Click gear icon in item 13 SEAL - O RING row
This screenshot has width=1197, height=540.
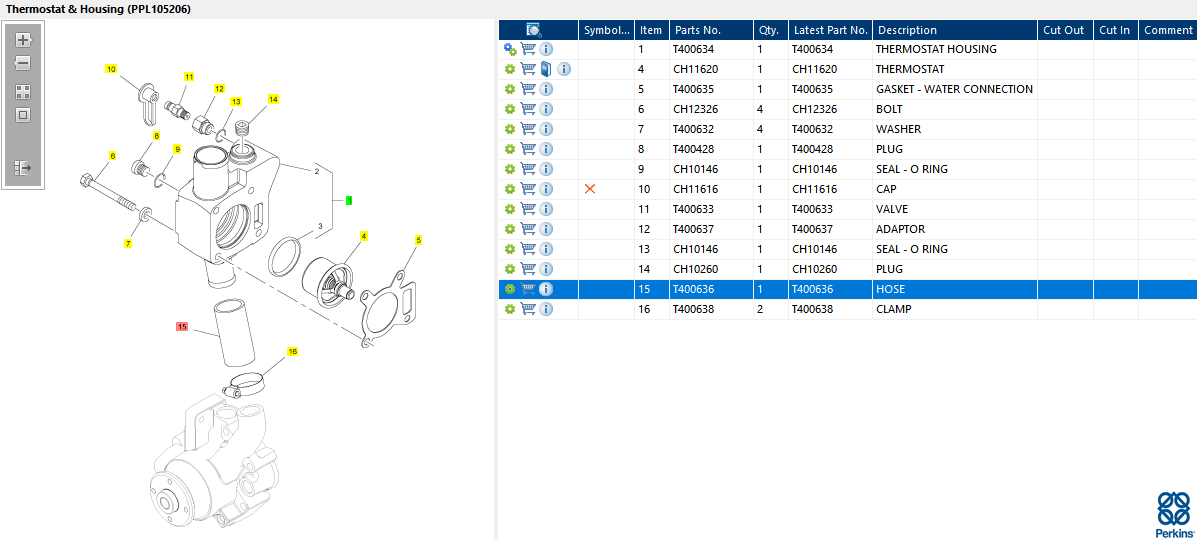click(x=510, y=249)
